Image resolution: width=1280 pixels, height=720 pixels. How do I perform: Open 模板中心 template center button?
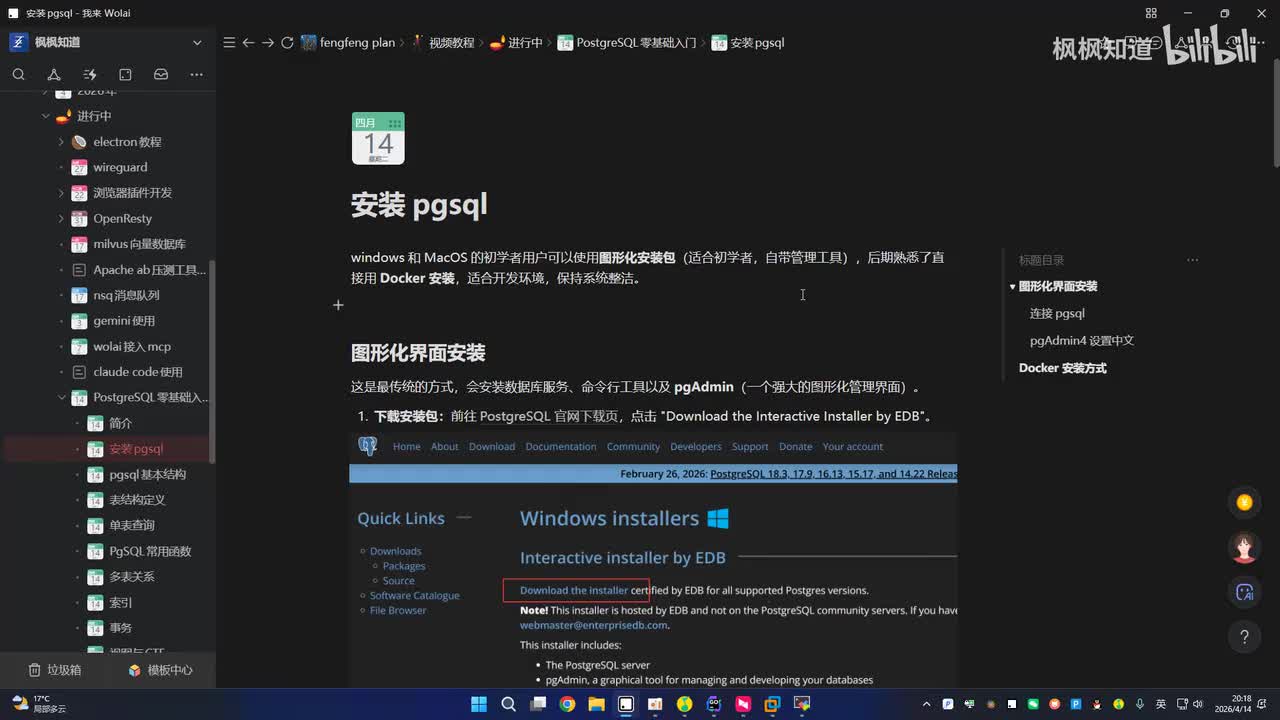click(x=160, y=670)
